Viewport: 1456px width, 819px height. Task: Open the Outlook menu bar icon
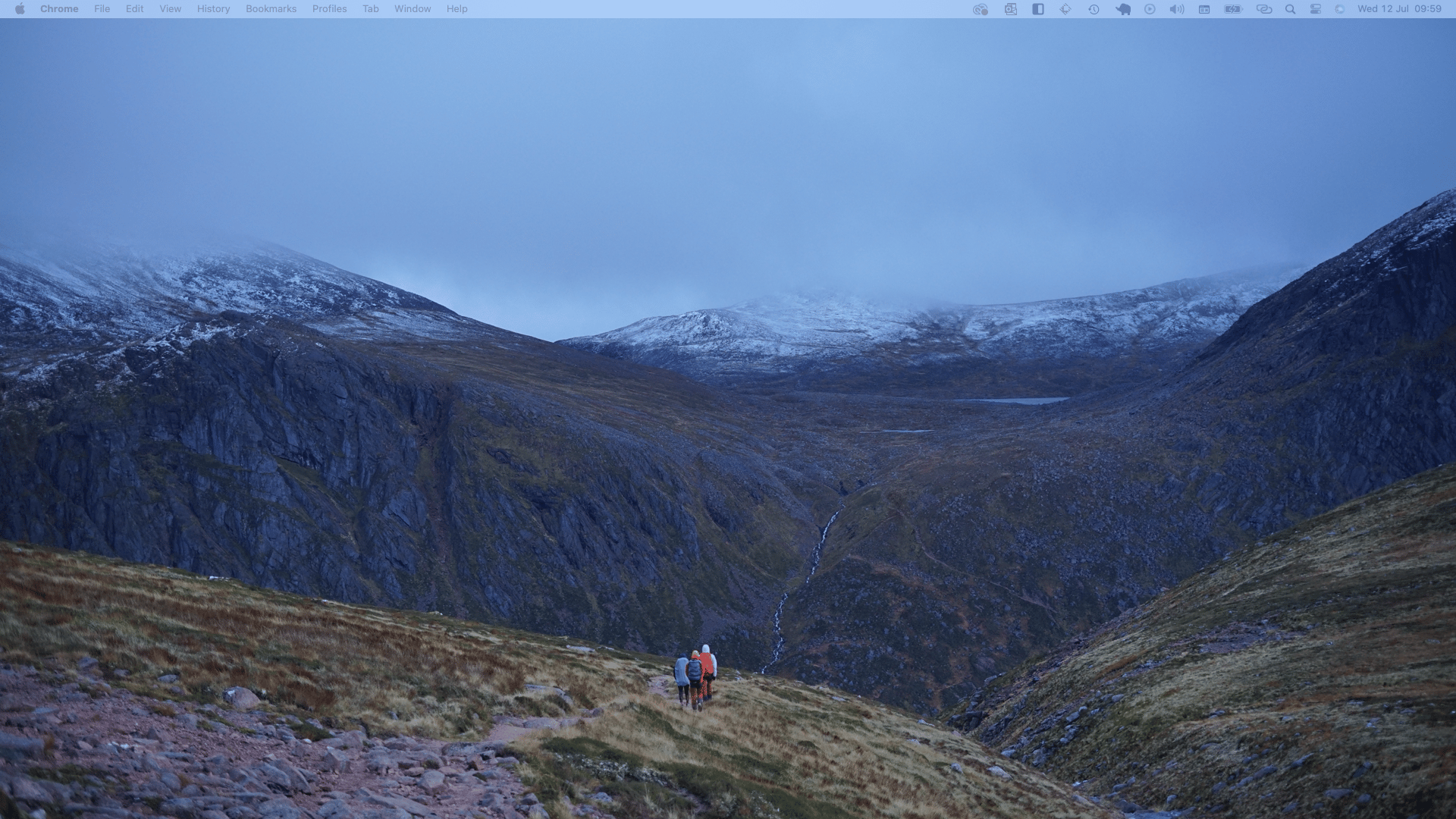[1010, 9]
